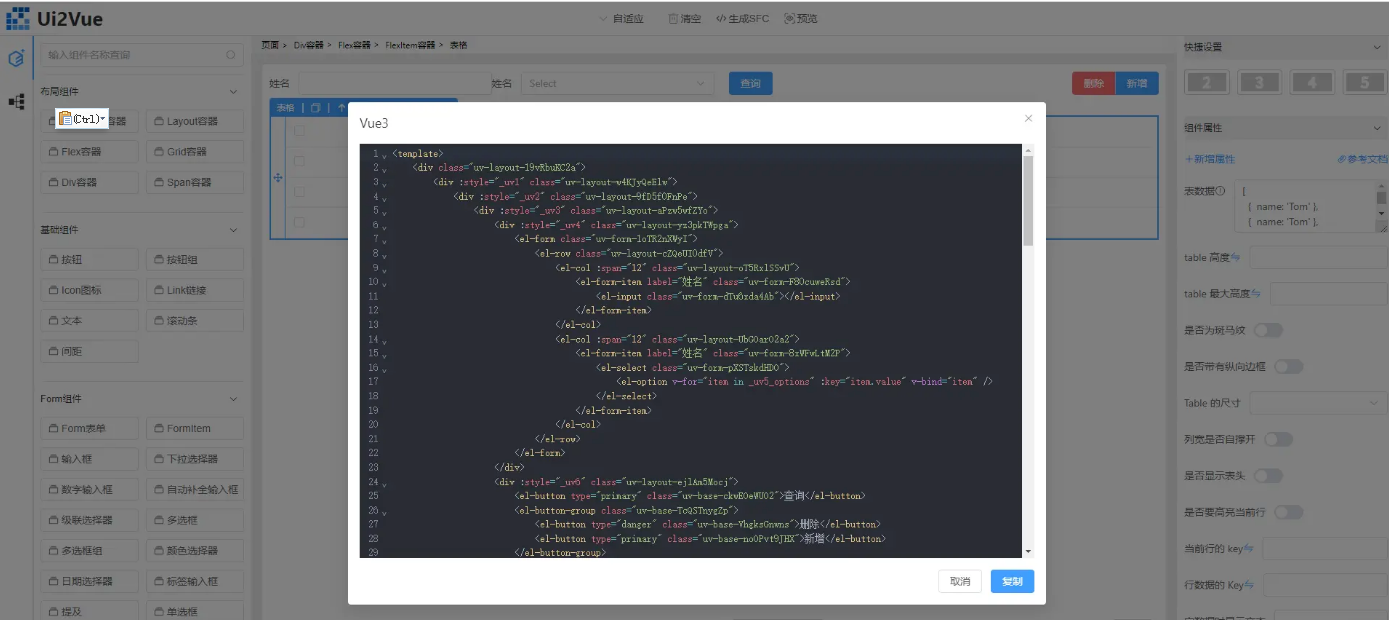Click the 复制 (copy) button
This screenshot has height=620, width=1389.
[1012, 582]
